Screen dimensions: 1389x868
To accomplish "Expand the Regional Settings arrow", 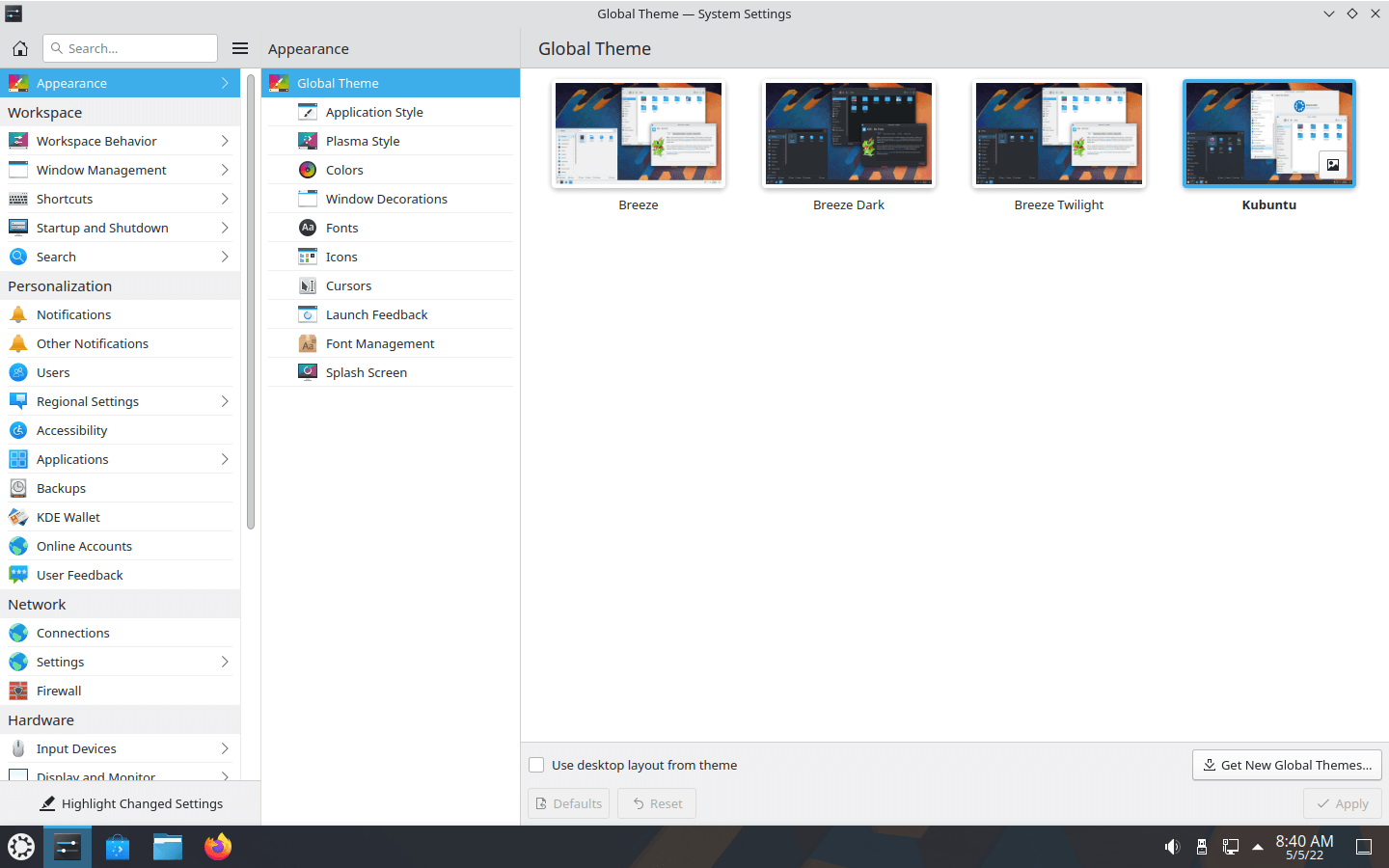I will click(225, 401).
